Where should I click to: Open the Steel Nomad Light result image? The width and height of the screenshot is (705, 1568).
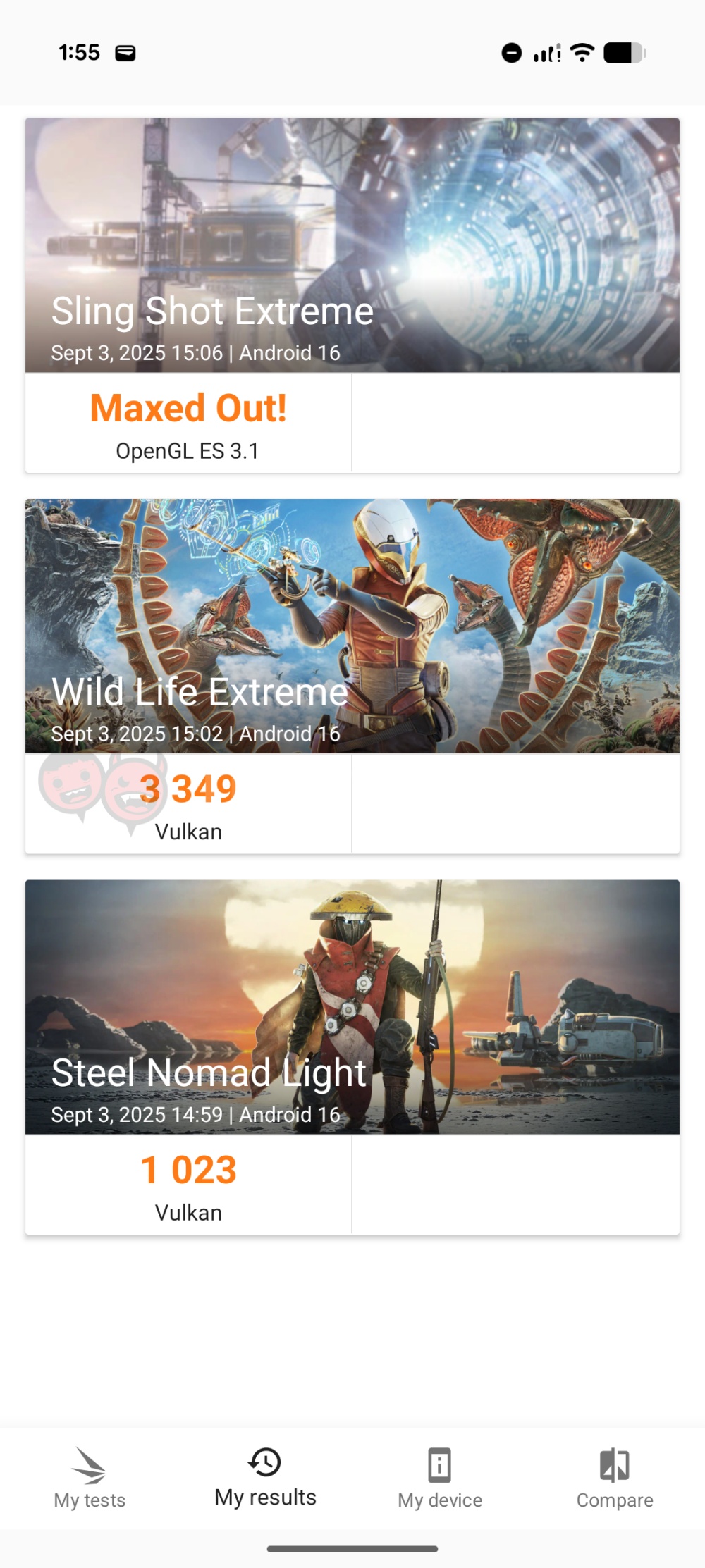352,1007
